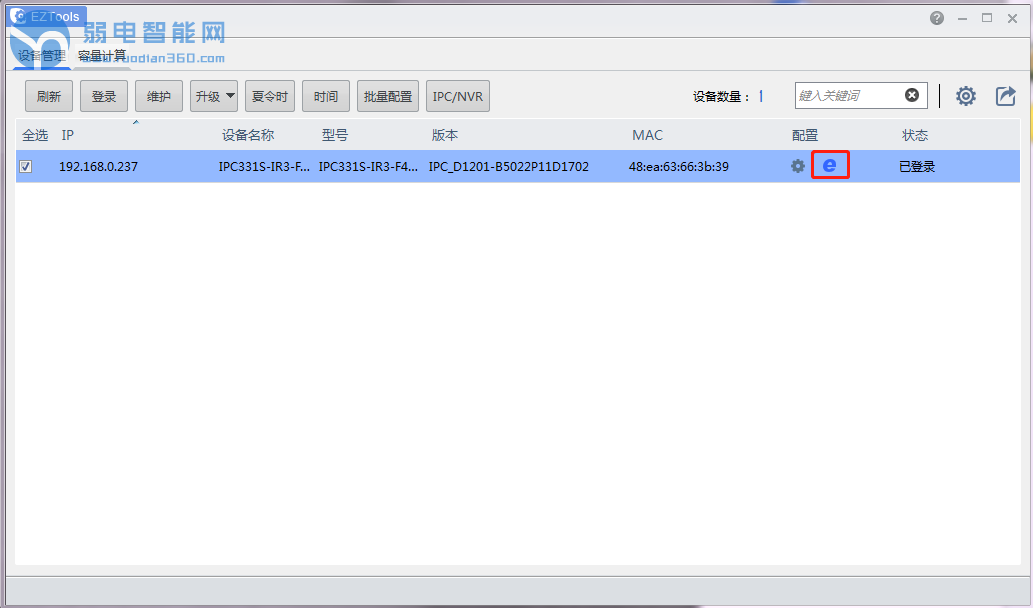Click the IPC/NVR button

457,97
